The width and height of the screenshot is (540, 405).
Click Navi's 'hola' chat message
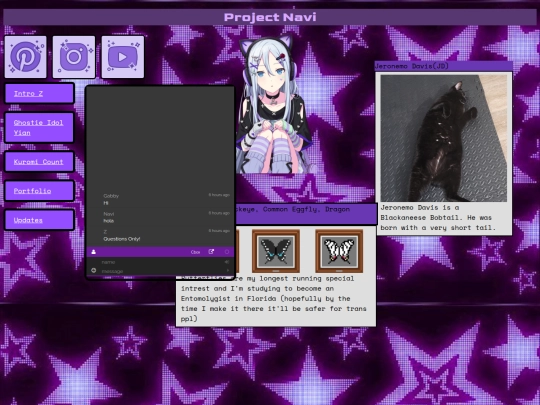(108, 221)
